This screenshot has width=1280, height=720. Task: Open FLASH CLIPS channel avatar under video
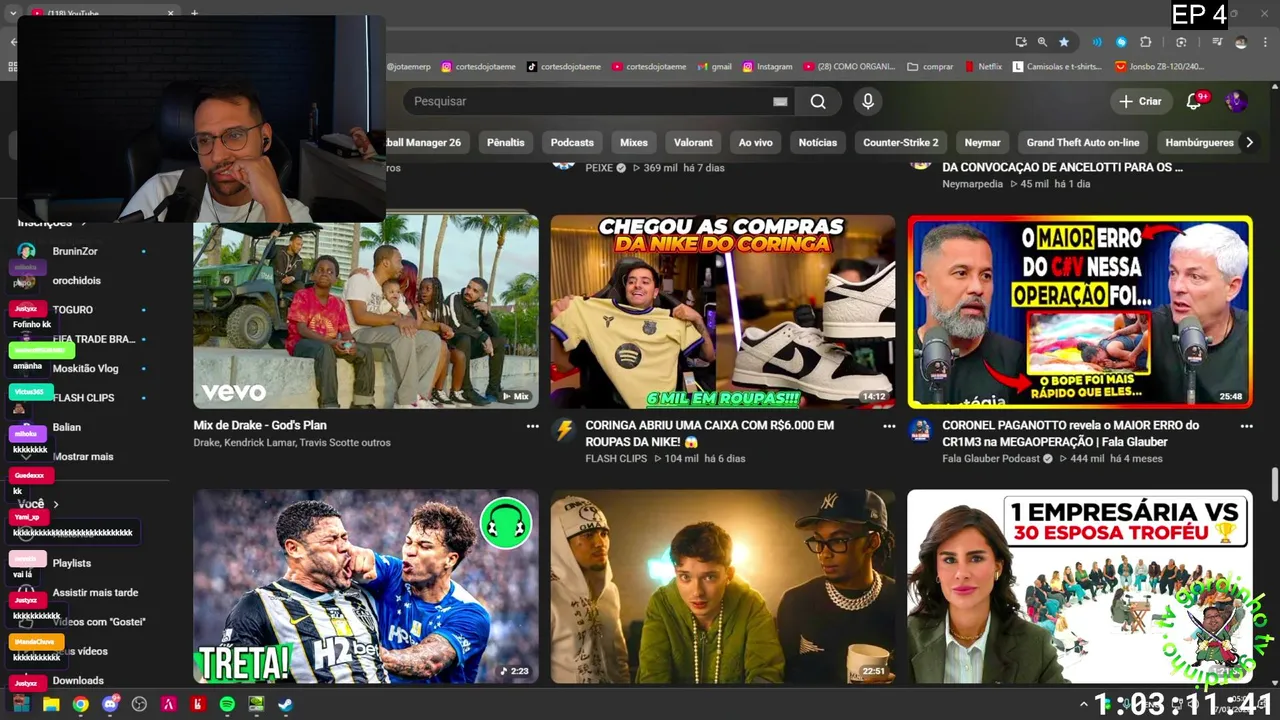pyautogui.click(x=564, y=430)
